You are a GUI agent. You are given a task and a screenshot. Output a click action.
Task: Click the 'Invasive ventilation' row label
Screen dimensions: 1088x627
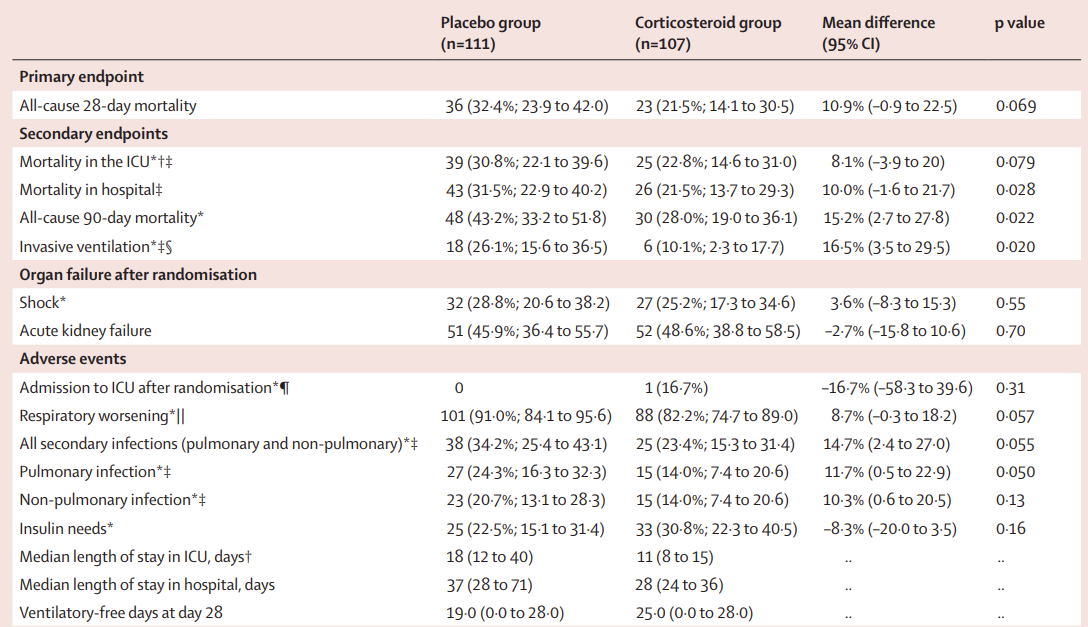pos(88,245)
